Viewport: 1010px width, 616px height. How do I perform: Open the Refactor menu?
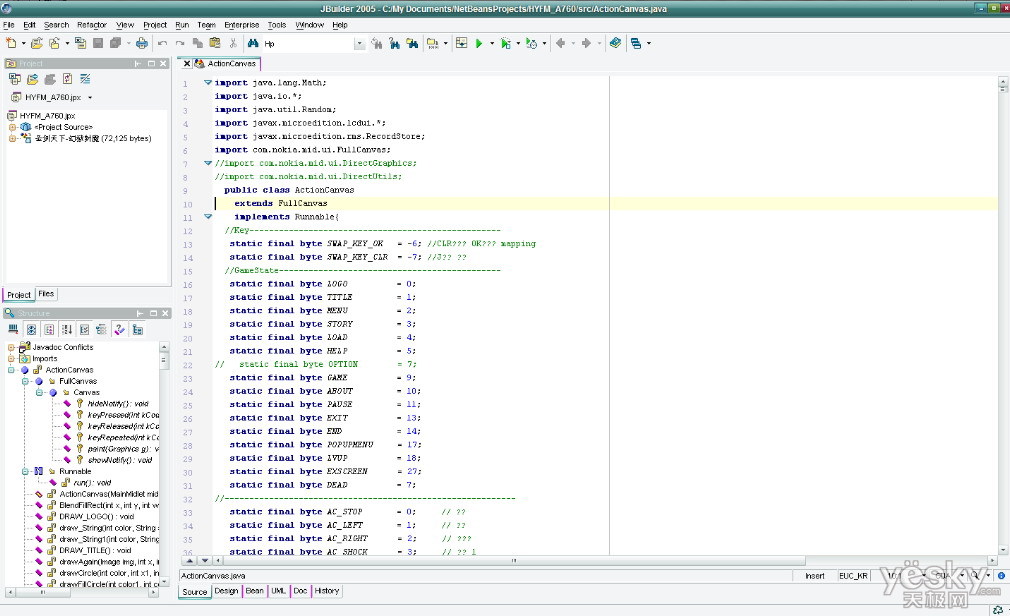point(91,25)
